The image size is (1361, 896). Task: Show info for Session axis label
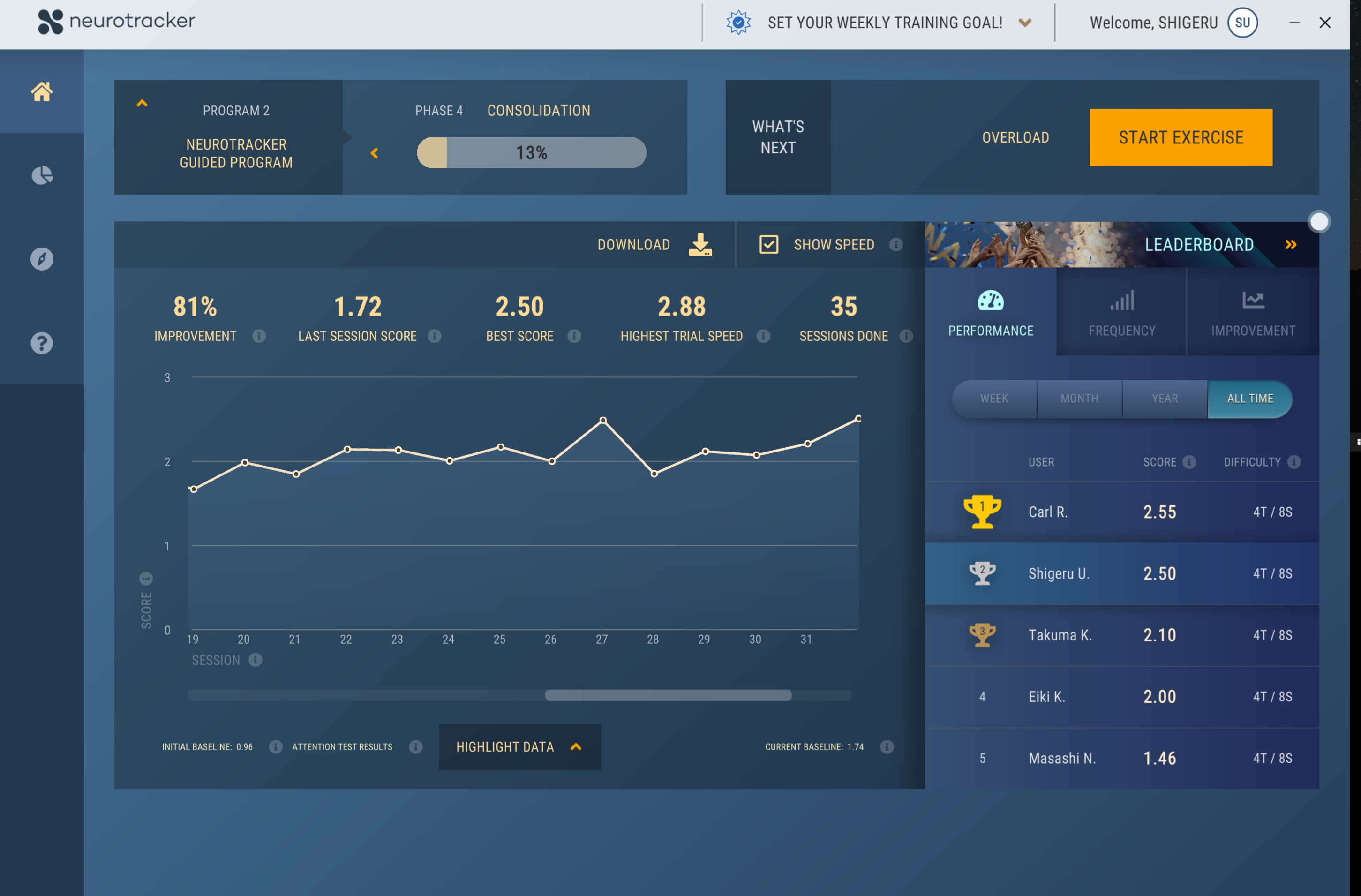pyautogui.click(x=256, y=660)
